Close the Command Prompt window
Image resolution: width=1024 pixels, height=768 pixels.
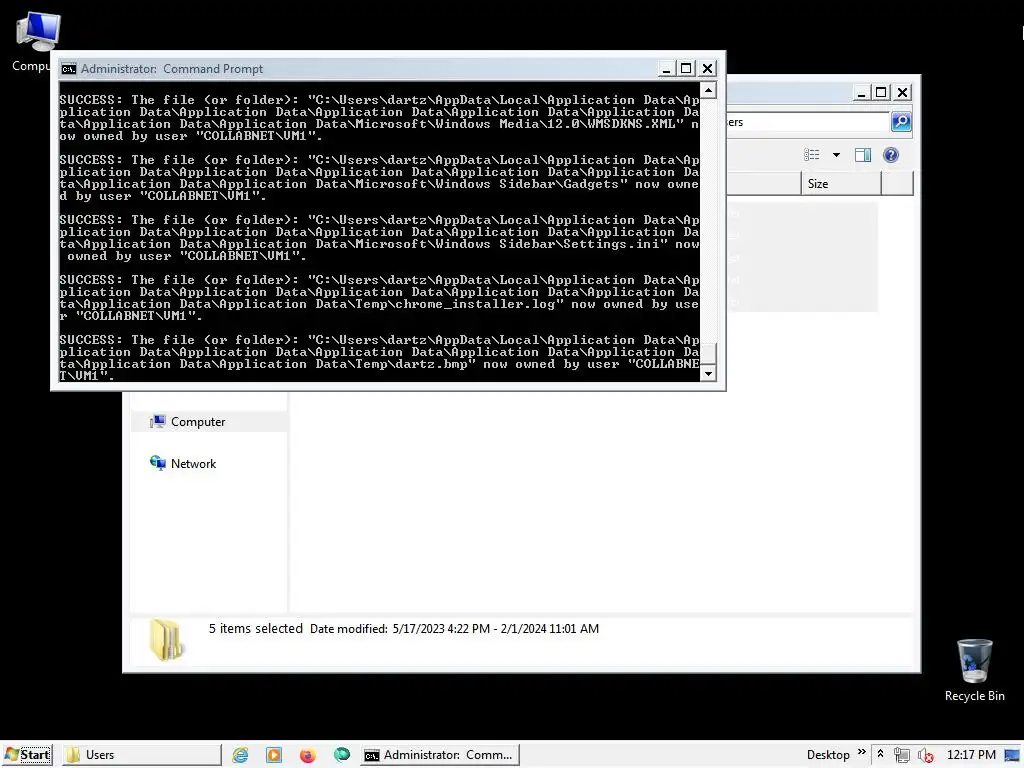pos(707,69)
